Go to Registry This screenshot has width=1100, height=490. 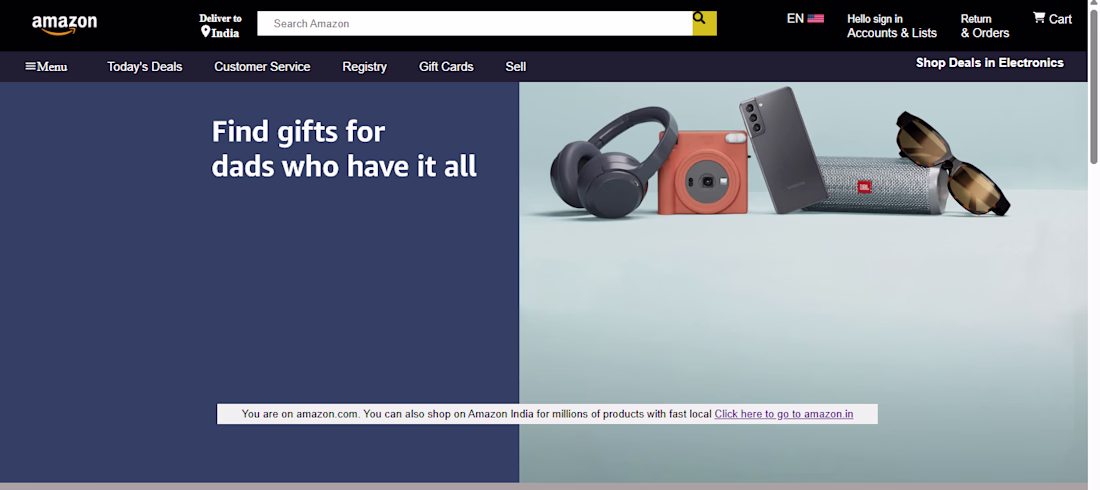point(365,67)
